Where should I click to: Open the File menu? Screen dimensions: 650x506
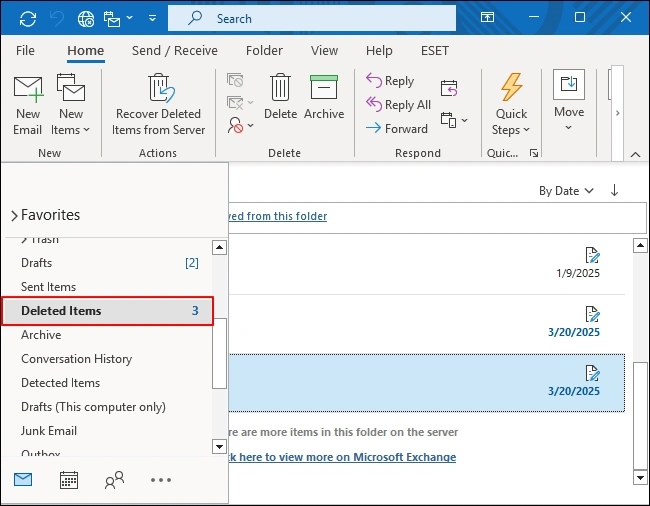[x=25, y=51]
